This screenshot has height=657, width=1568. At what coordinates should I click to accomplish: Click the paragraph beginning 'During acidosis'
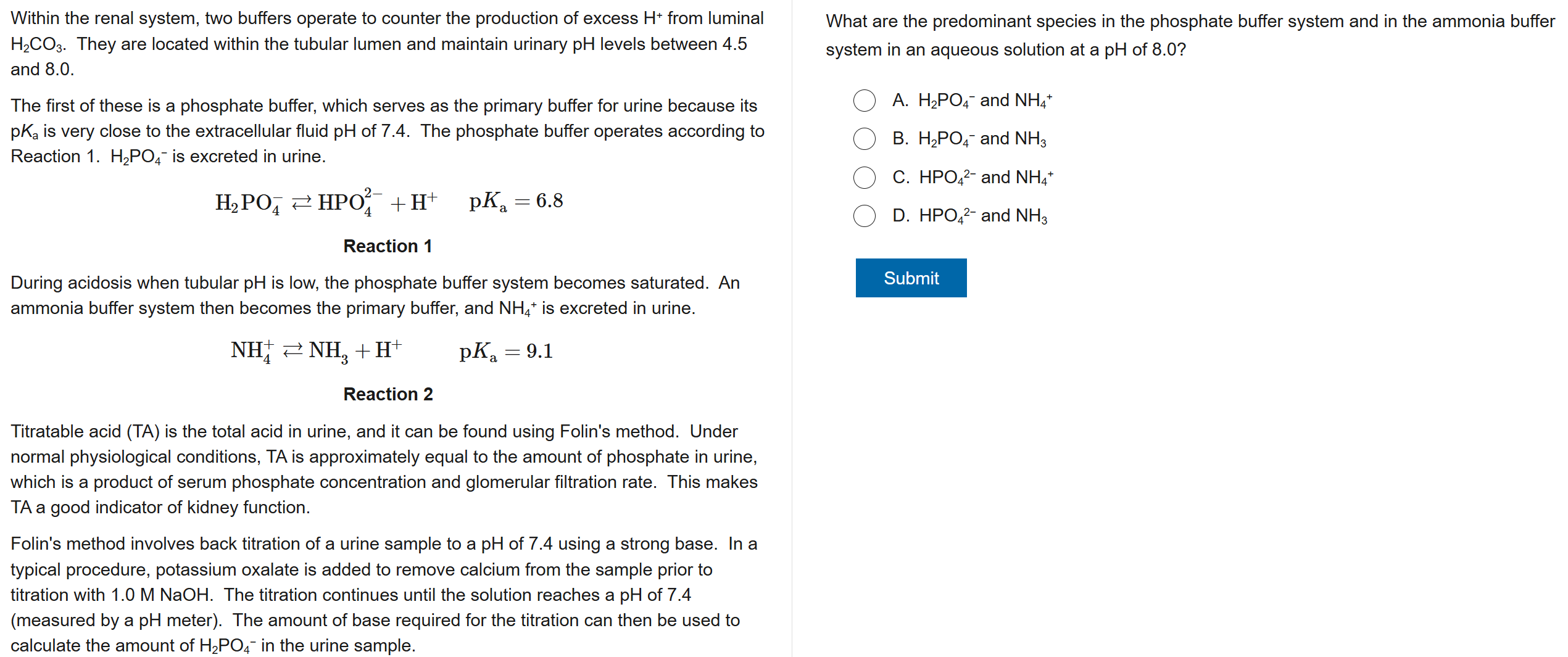[375, 295]
